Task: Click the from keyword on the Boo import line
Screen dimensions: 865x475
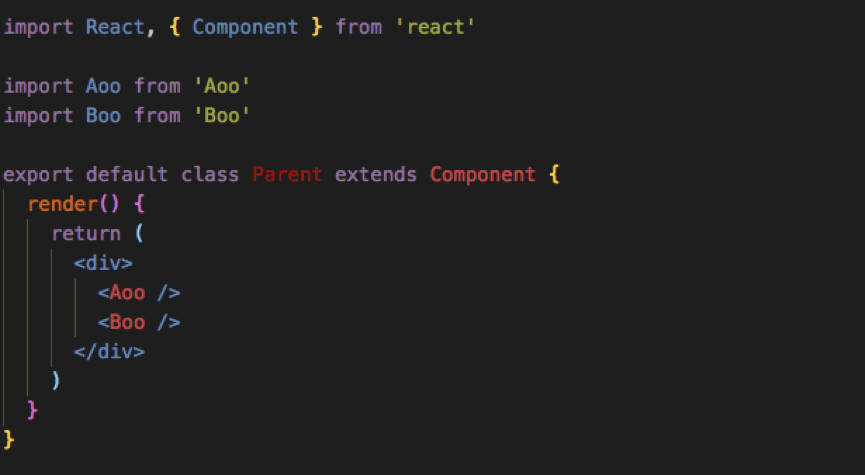Action: (x=157, y=116)
